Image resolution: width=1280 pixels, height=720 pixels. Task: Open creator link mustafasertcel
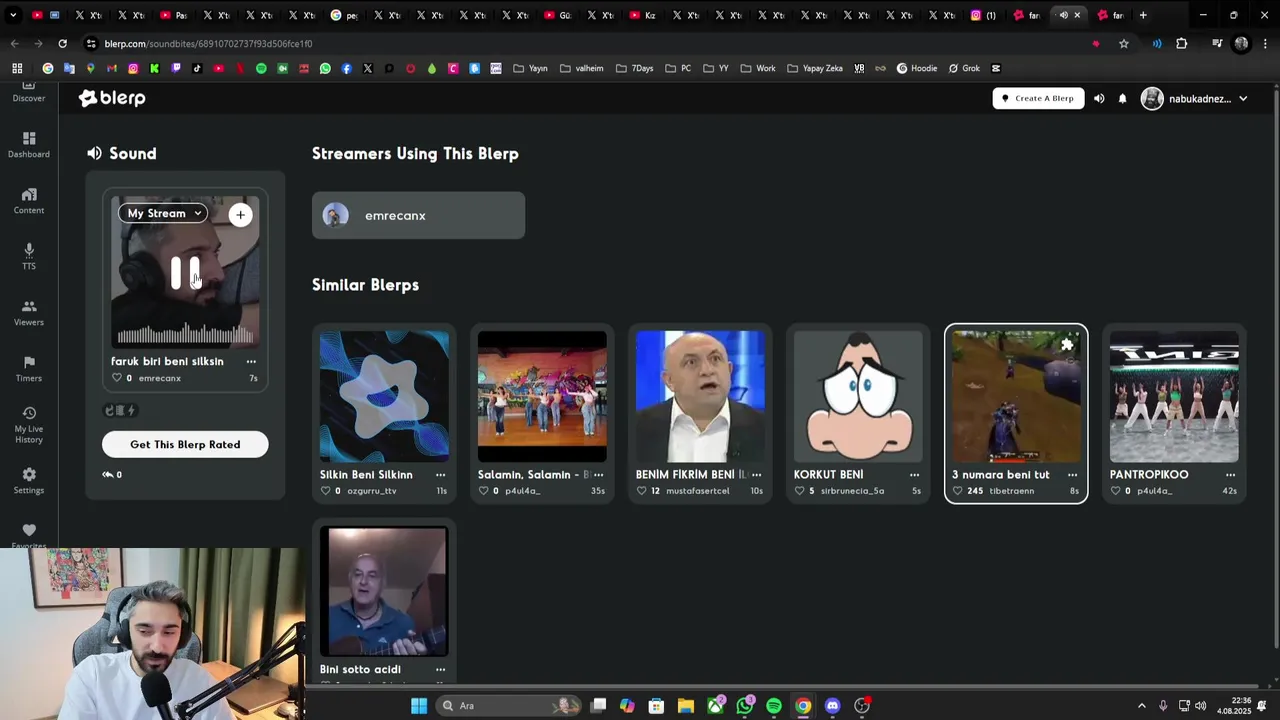tap(698, 491)
